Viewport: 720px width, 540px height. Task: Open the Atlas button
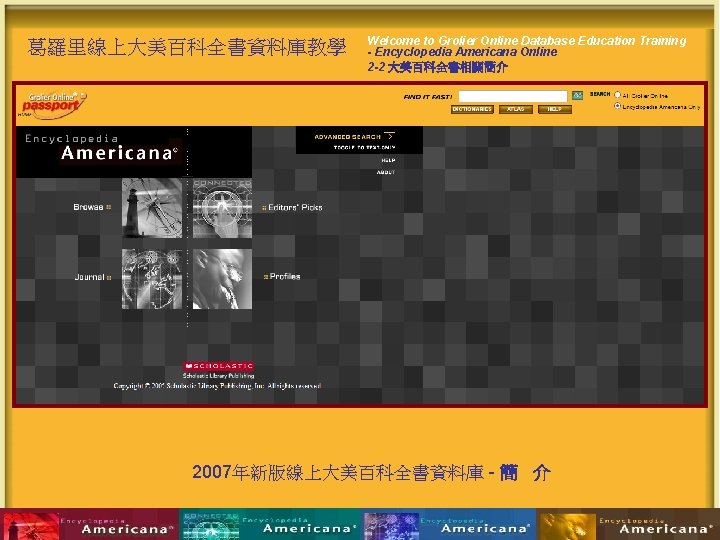click(516, 109)
